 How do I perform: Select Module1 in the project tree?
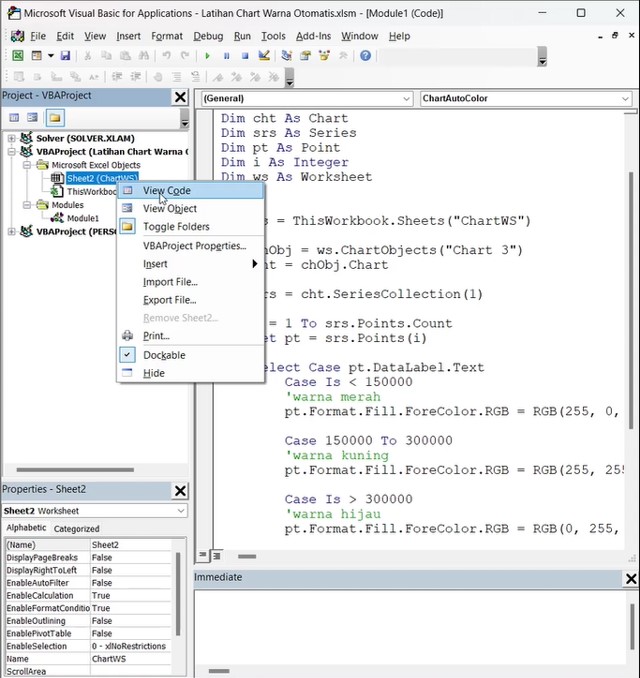(83, 217)
